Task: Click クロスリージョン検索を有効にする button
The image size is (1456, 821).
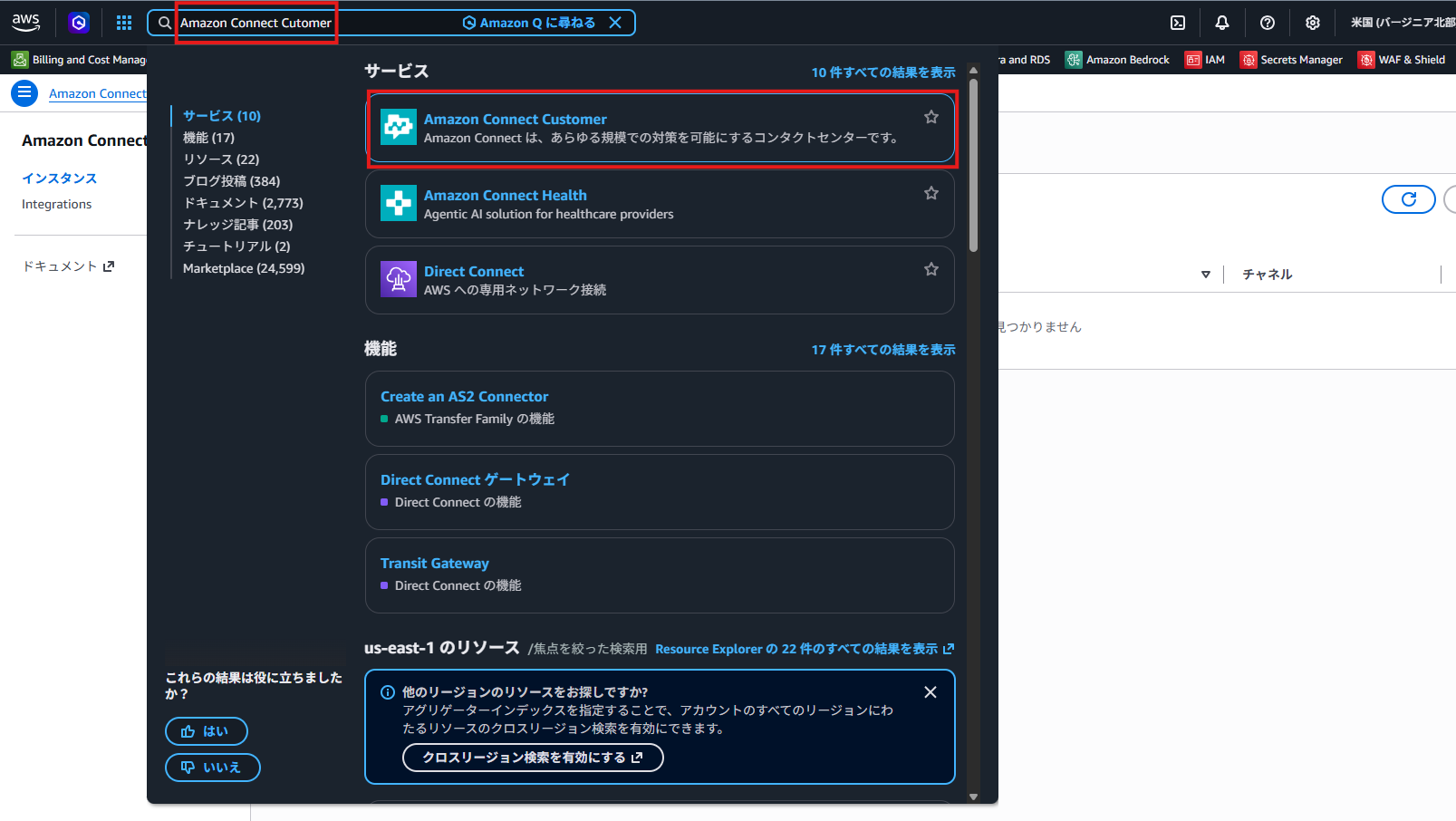Action: coord(533,758)
